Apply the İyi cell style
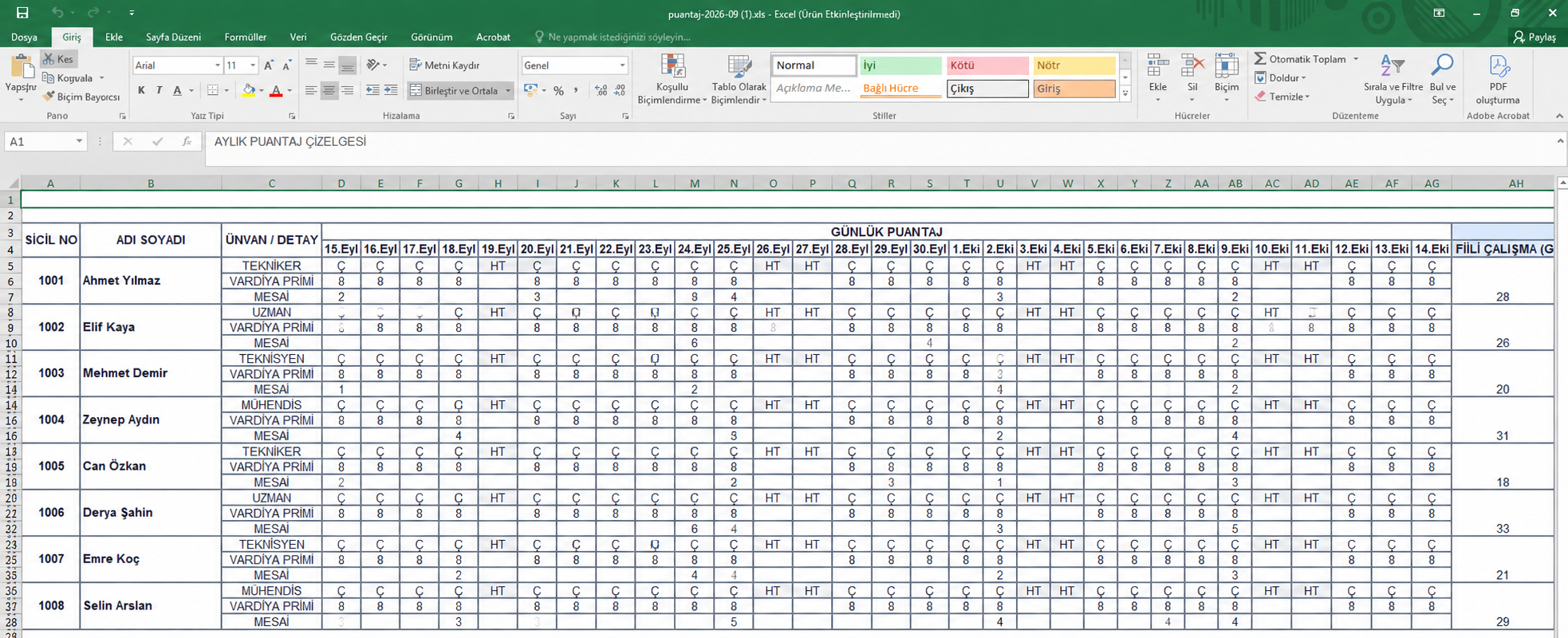The width and height of the screenshot is (1568, 638). click(x=900, y=65)
